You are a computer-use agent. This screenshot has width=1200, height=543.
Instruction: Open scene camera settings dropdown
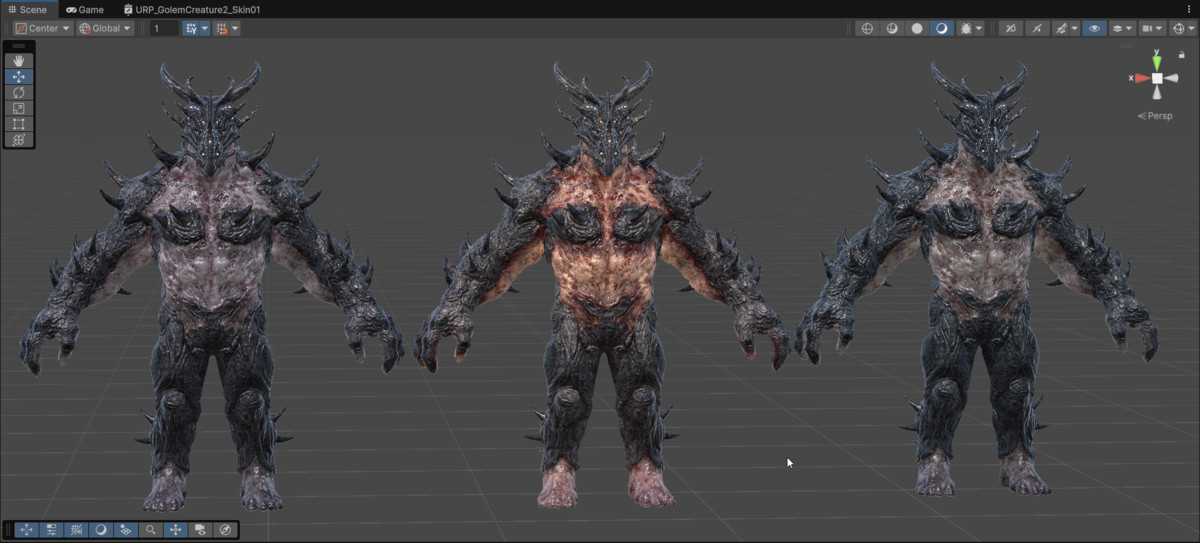[x=1152, y=29]
